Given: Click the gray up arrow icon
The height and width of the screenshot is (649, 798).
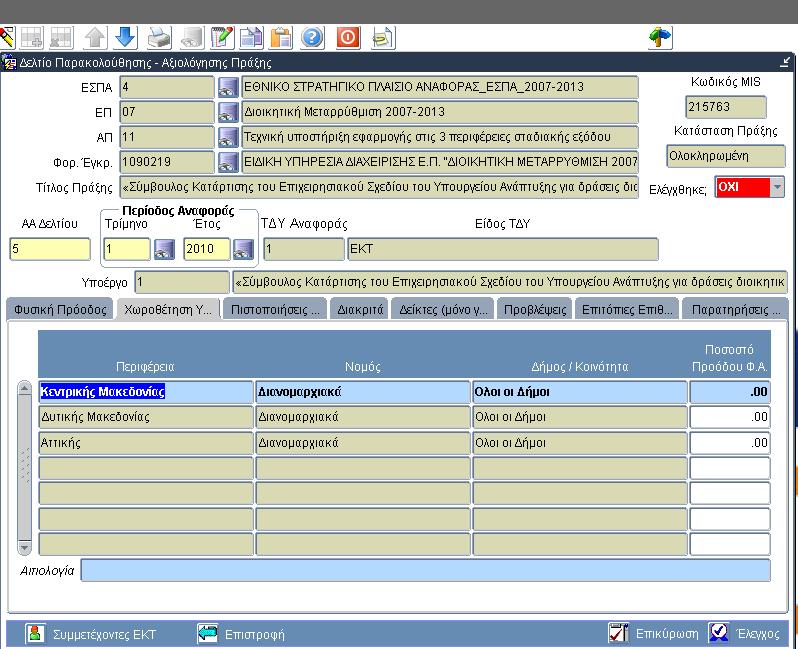Looking at the screenshot, I should [95, 38].
